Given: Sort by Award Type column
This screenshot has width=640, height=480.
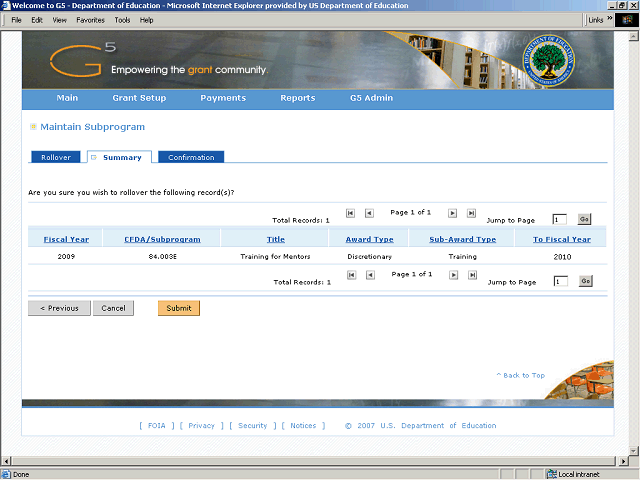Looking at the screenshot, I should click(x=370, y=240).
